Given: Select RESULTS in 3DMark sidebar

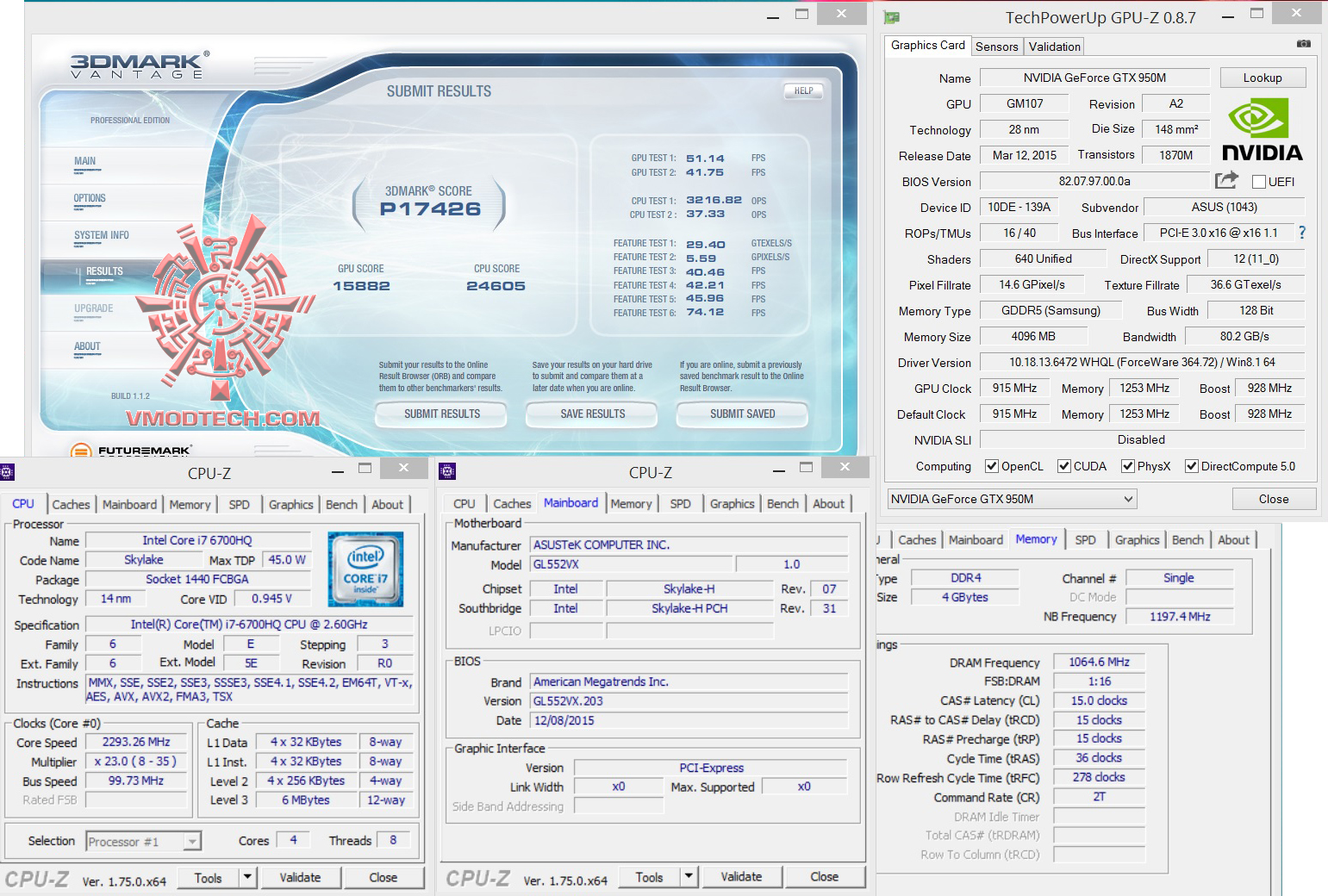Looking at the screenshot, I should click(x=104, y=271).
